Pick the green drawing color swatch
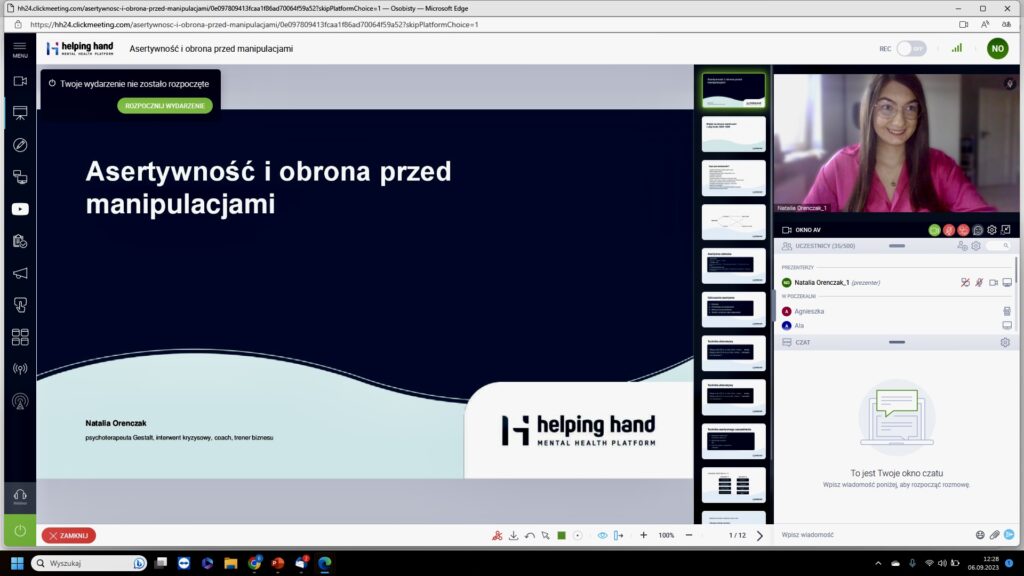This screenshot has width=1024, height=576. [561, 536]
